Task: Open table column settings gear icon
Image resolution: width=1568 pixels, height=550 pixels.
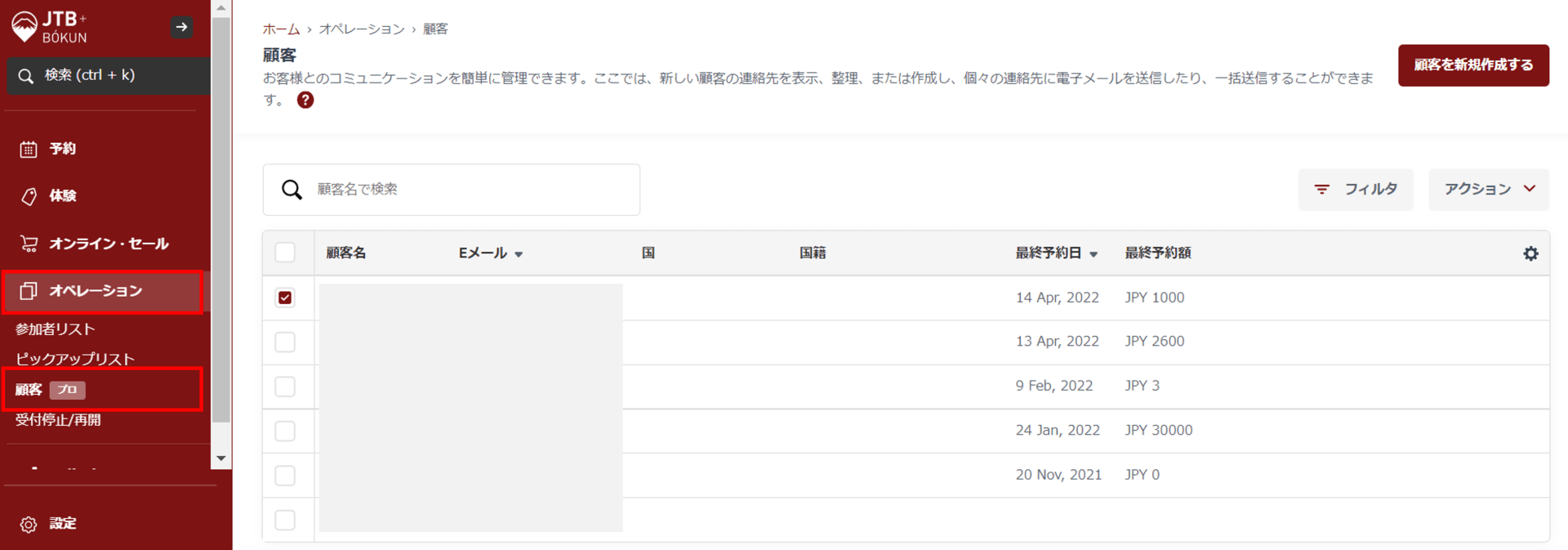Action: (x=1530, y=253)
